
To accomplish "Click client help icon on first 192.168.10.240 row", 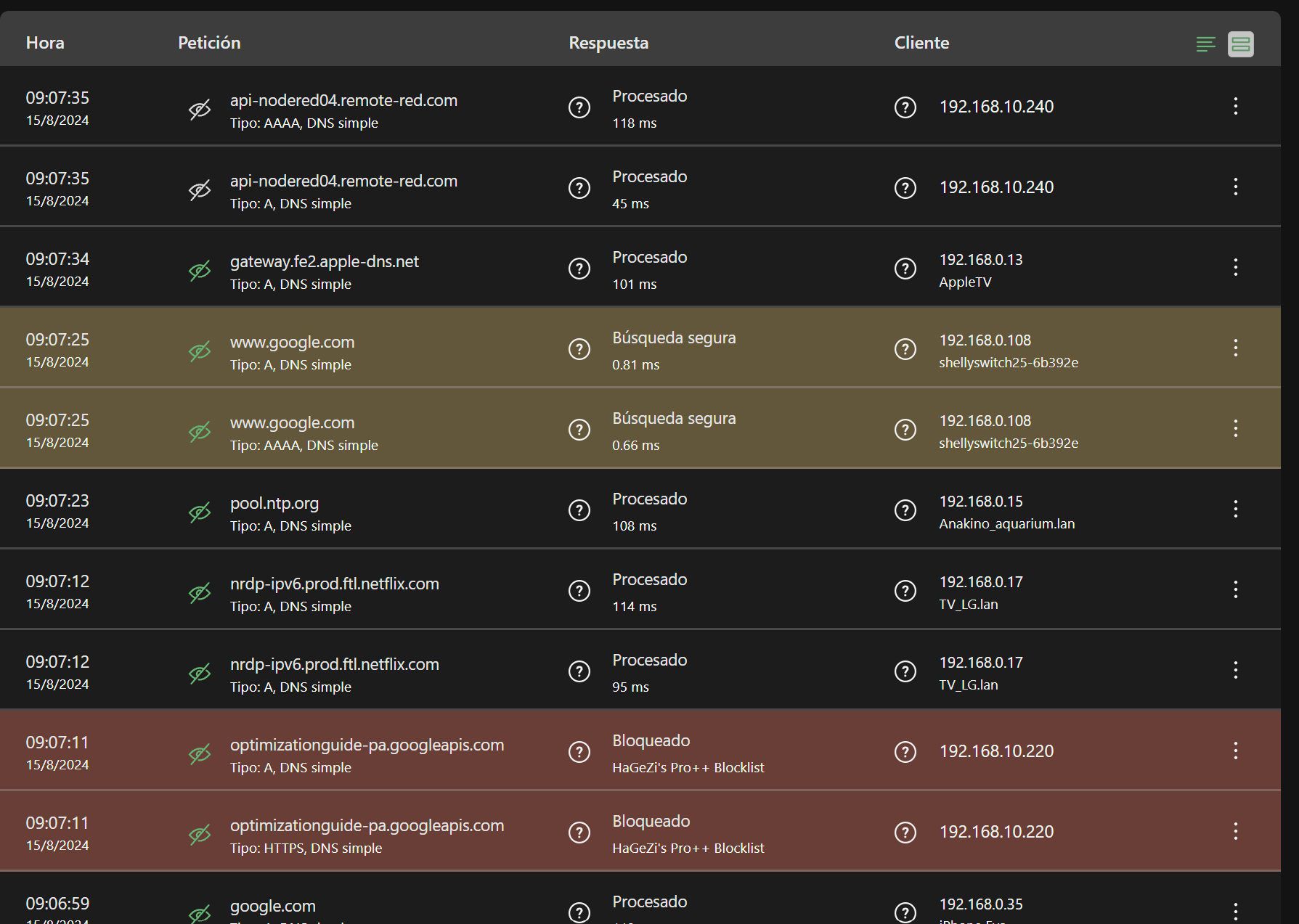I will tap(905, 107).
